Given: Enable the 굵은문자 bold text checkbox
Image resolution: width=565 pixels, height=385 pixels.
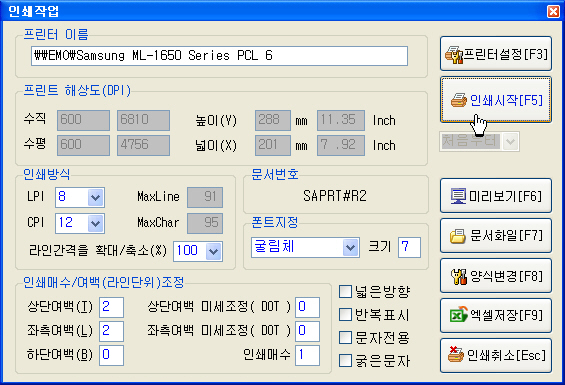Looking at the screenshot, I should [345, 360].
